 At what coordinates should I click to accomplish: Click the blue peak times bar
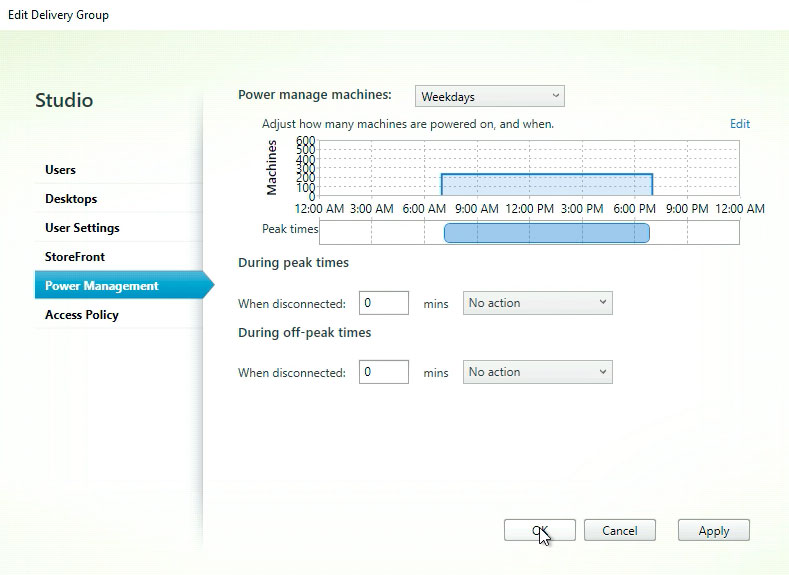pyautogui.click(x=546, y=233)
